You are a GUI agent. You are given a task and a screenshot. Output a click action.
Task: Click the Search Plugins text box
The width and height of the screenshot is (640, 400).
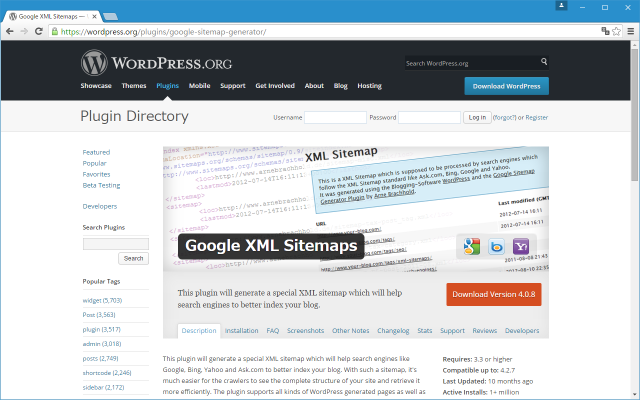(x=116, y=244)
